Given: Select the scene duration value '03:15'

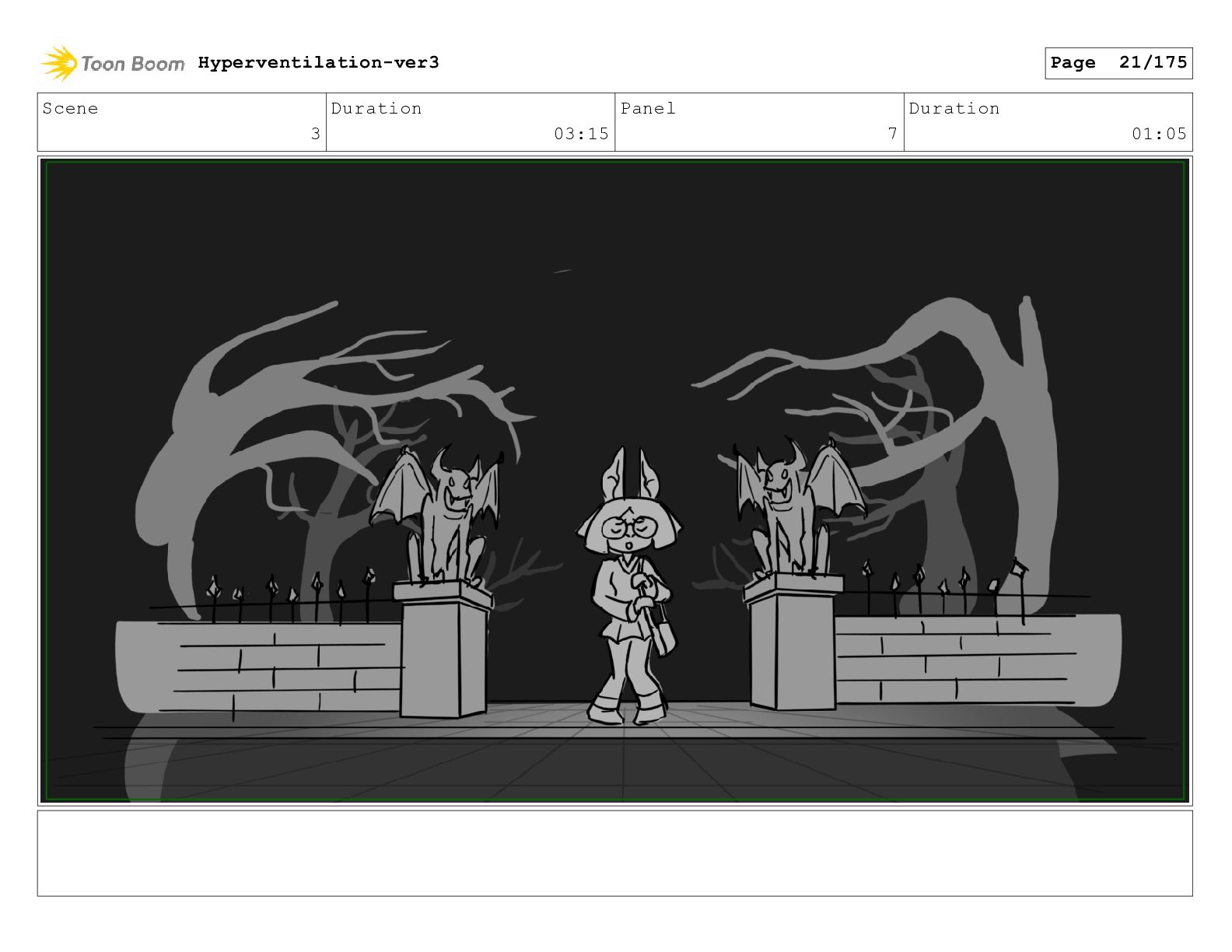Looking at the screenshot, I should click(581, 134).
